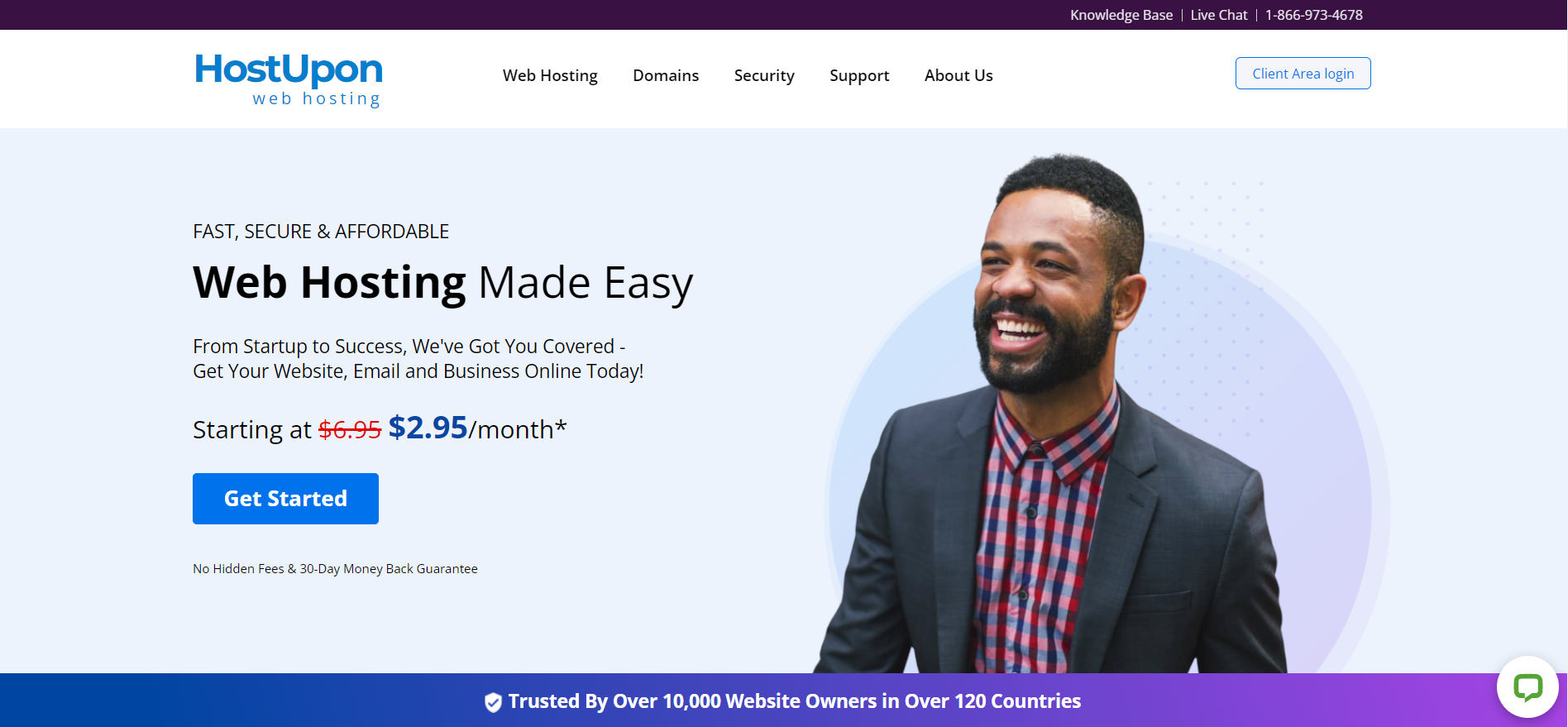Open the About Us menu

(x=958, y=75)
